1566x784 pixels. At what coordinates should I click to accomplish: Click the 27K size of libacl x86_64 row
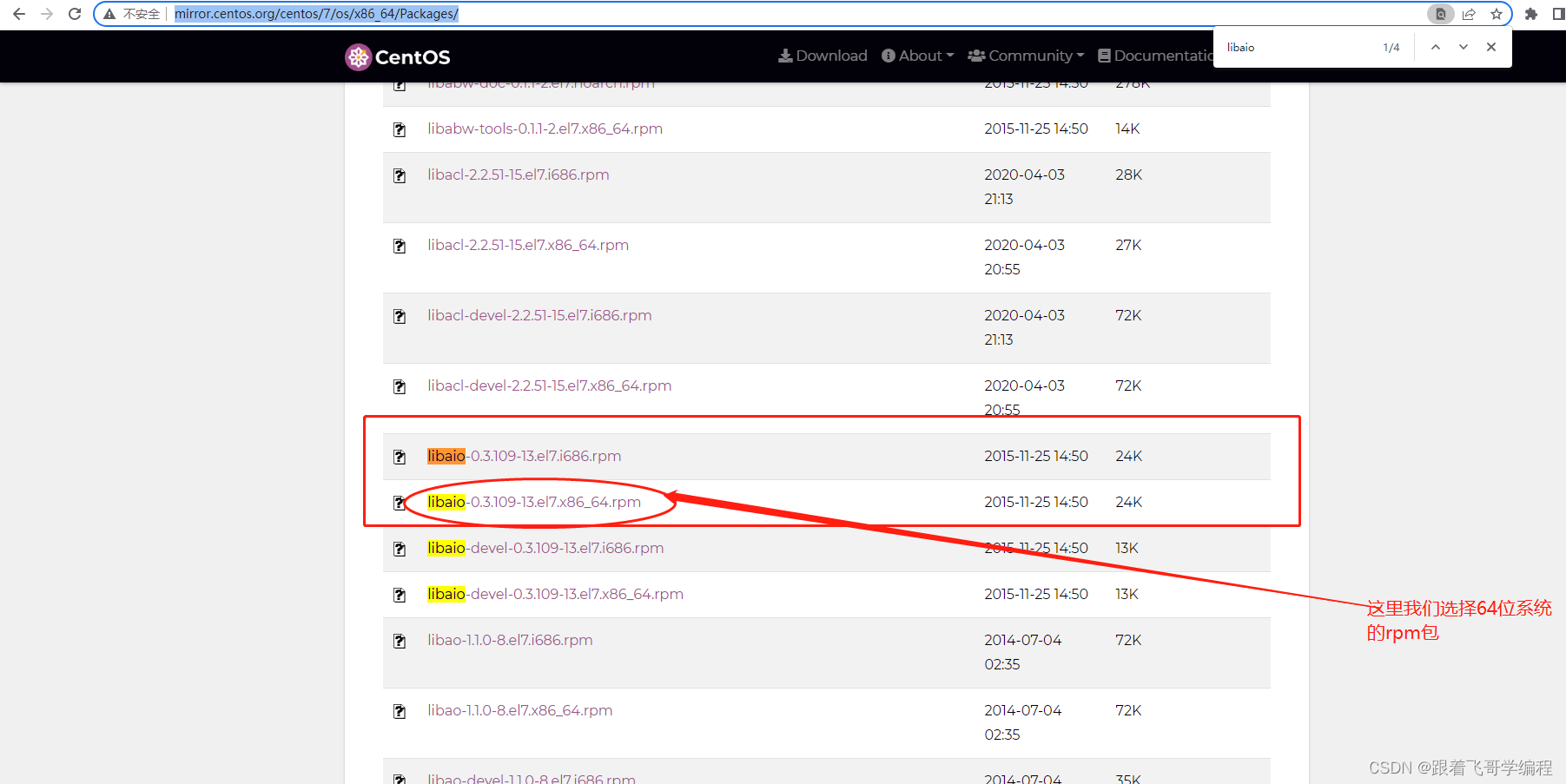[x=1128, y=245]
